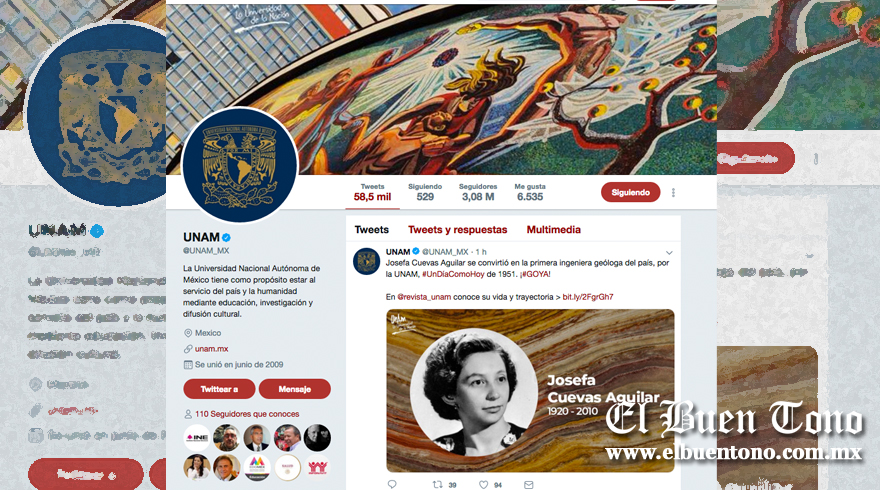Screen dimensions: 880x490
Task: Open the Josefa Cuevas Aguilar tweet image
Action: click(x=530, y=391)
